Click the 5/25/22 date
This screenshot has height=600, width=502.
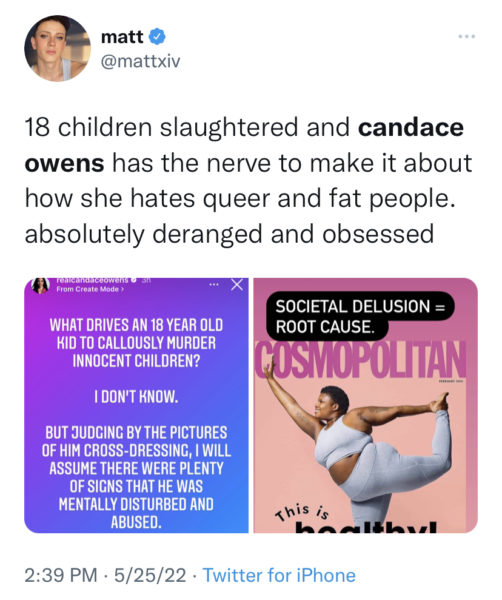150,575
